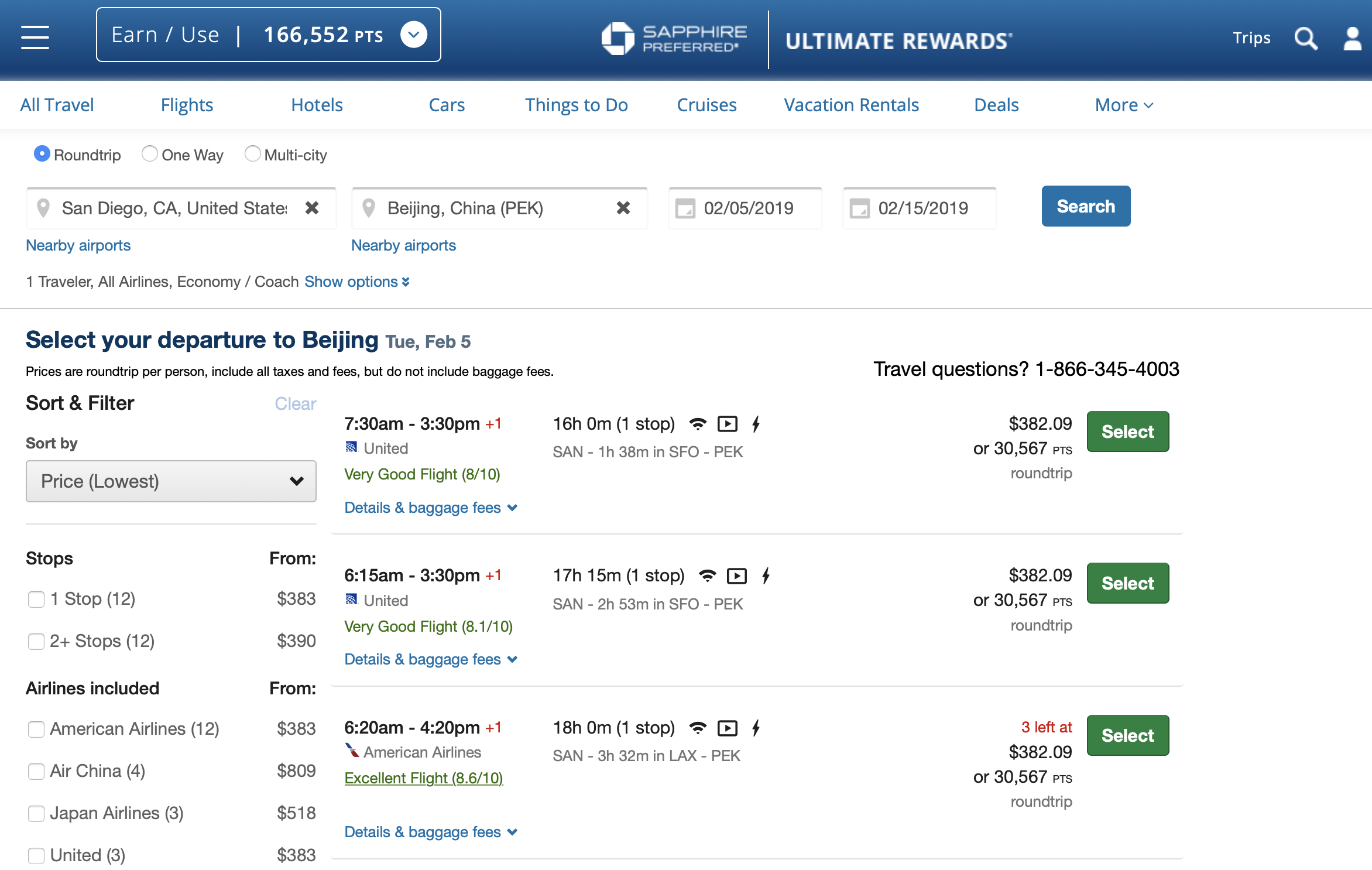Image resolution: width=1372 pixels, height=870 pixels.
Task: Open the Deals tab
Action: pyautogui.click(x=996, y=105)
